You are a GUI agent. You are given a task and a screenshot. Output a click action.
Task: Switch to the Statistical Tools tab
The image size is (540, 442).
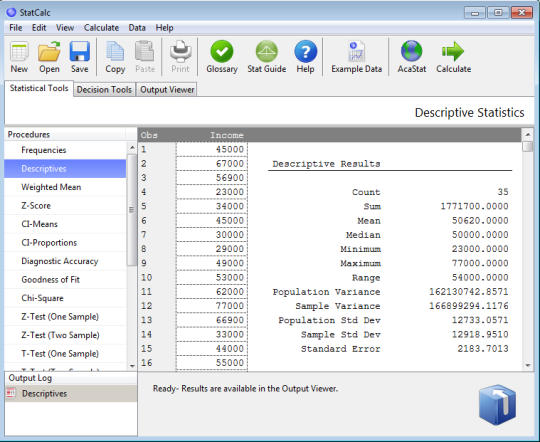coord(39,88)
